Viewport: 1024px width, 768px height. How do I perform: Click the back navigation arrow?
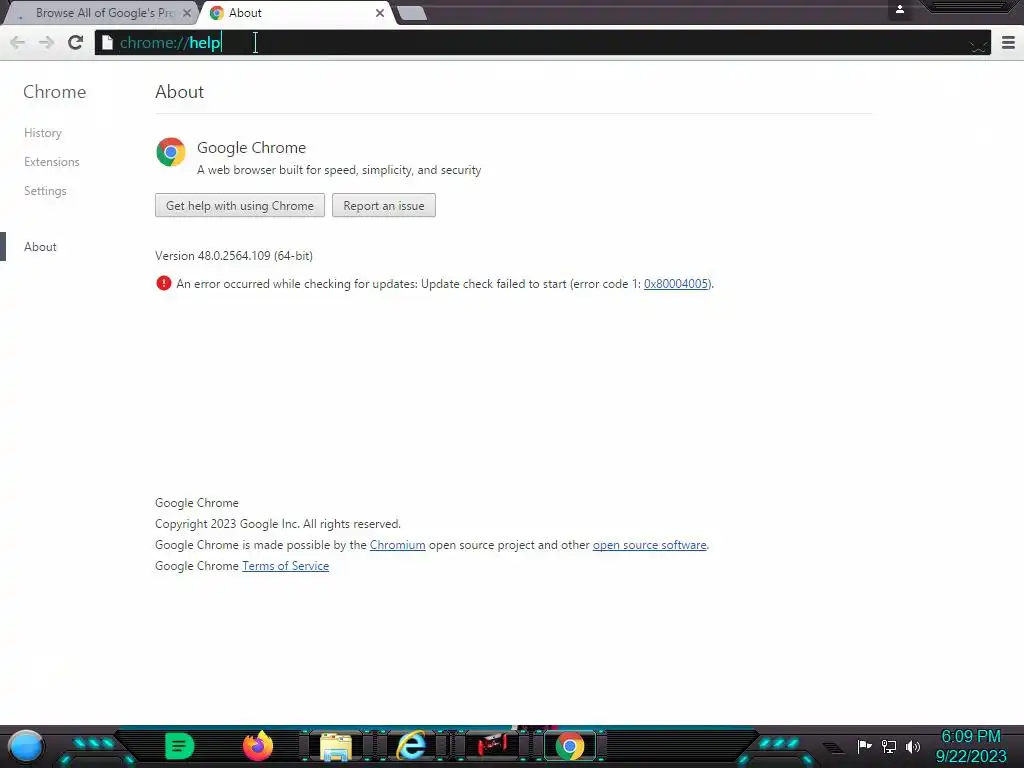[18, 43]
